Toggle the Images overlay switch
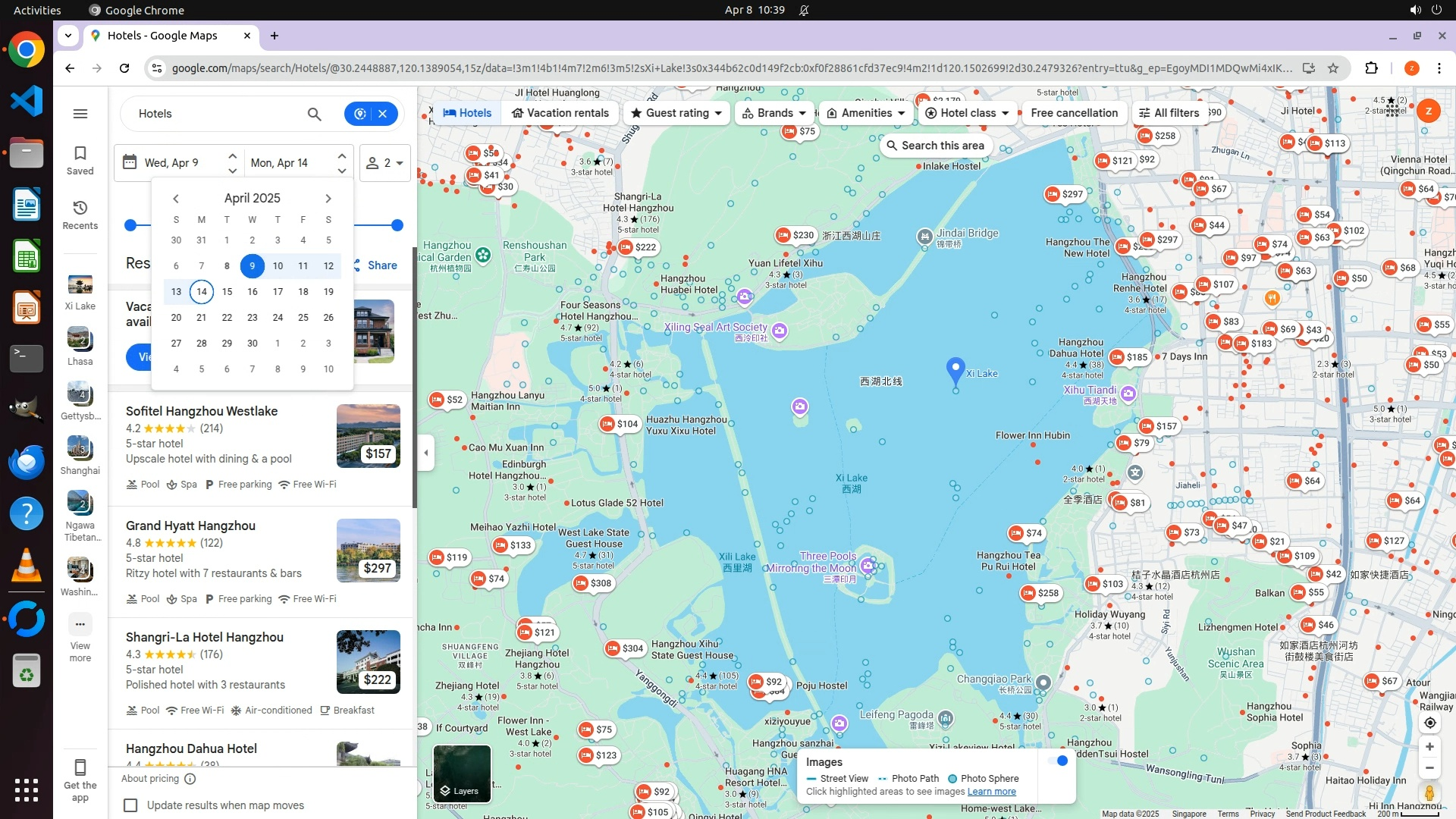The image size is (1456, 819). pos(1058,761)
